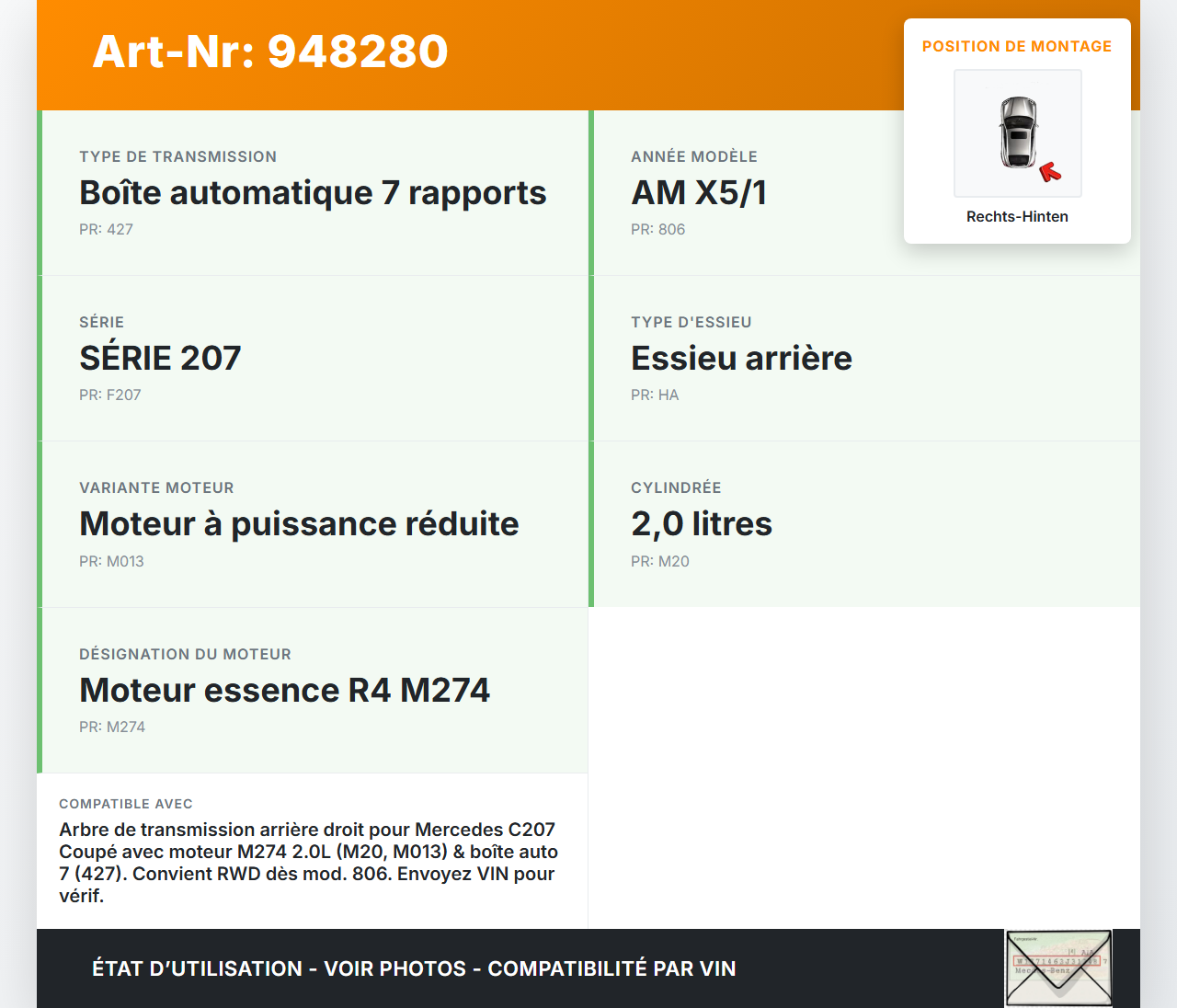Click the PR: F207 code label

point(110,395)
